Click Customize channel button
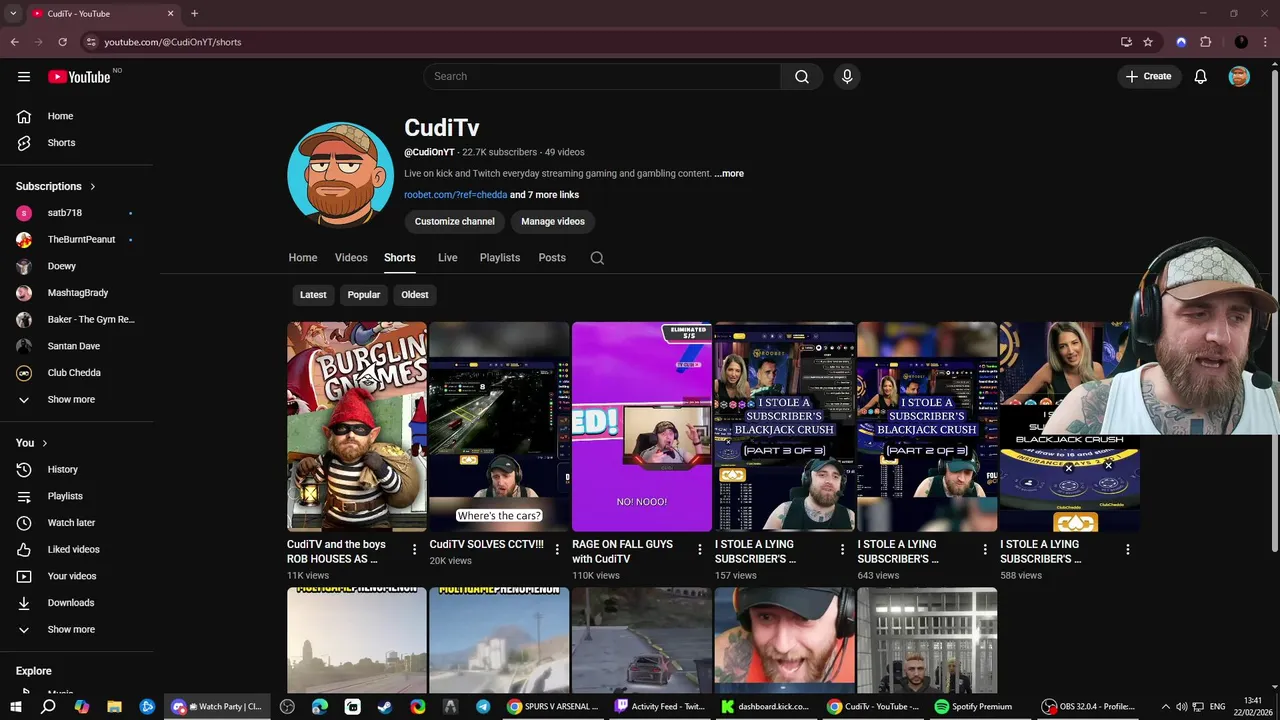The image size is (1280, 720). pyautogui.click(x=455, y=221)
